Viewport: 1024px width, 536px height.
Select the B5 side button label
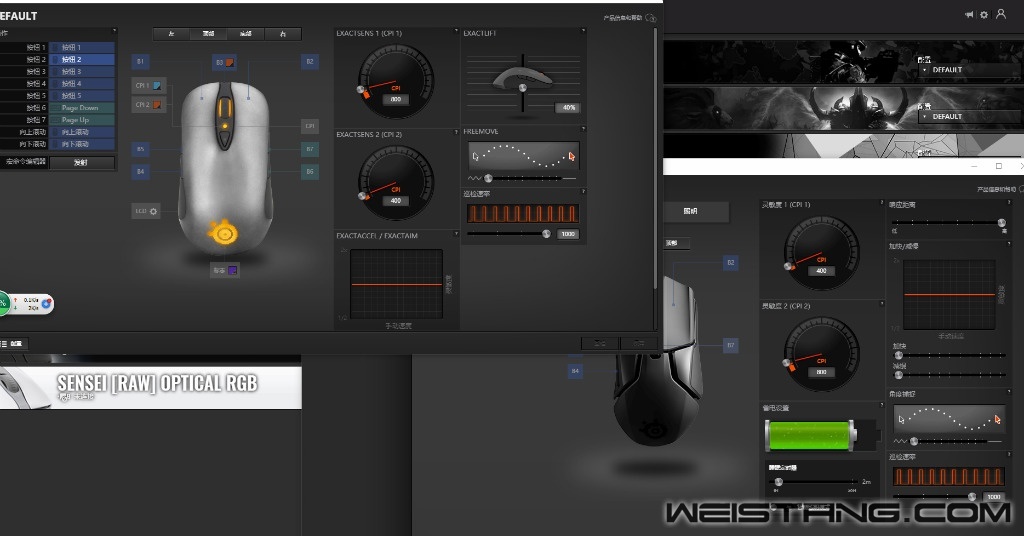(x=140, y=150)
